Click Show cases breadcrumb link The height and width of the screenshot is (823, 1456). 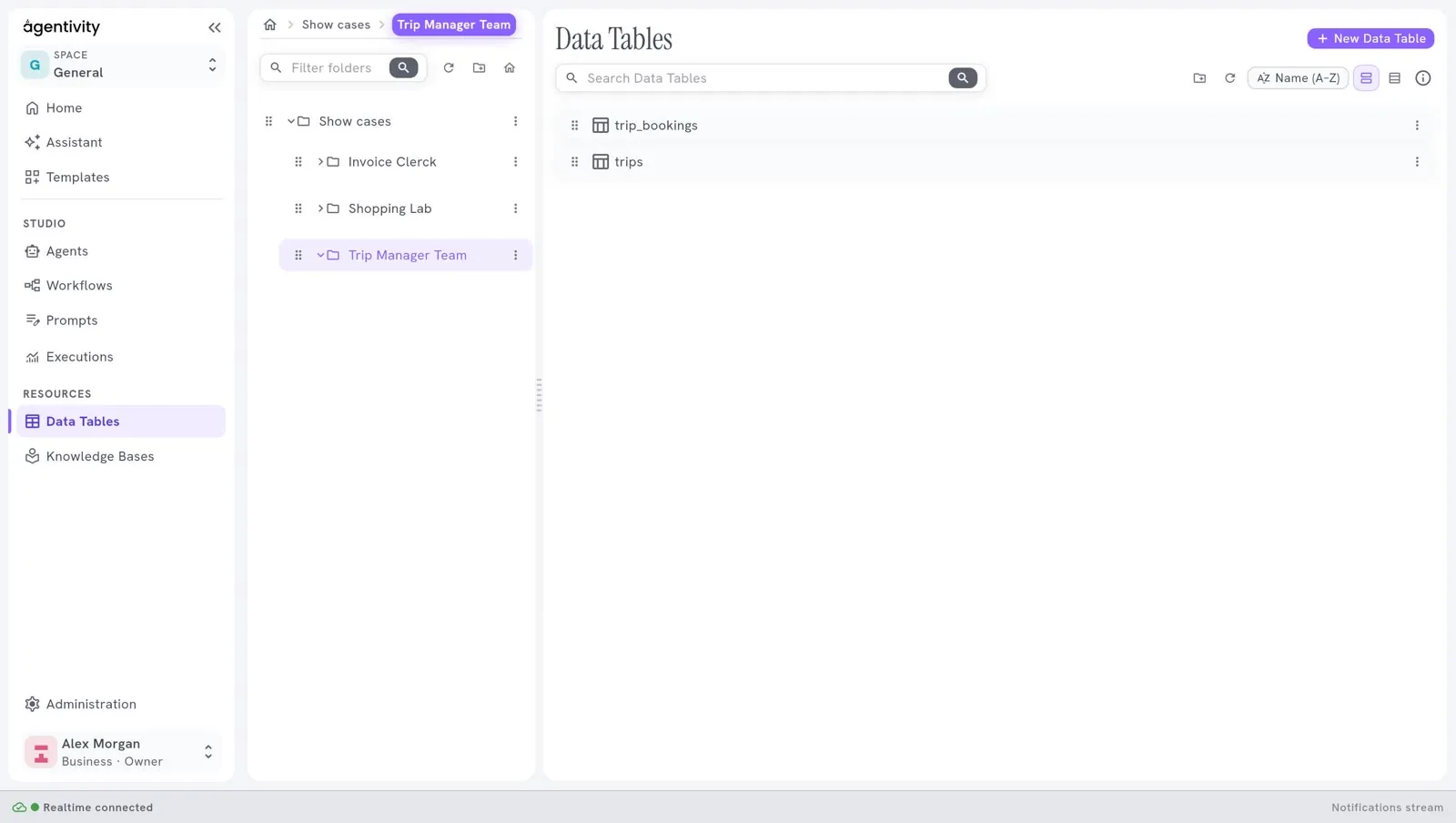(336, 25)
